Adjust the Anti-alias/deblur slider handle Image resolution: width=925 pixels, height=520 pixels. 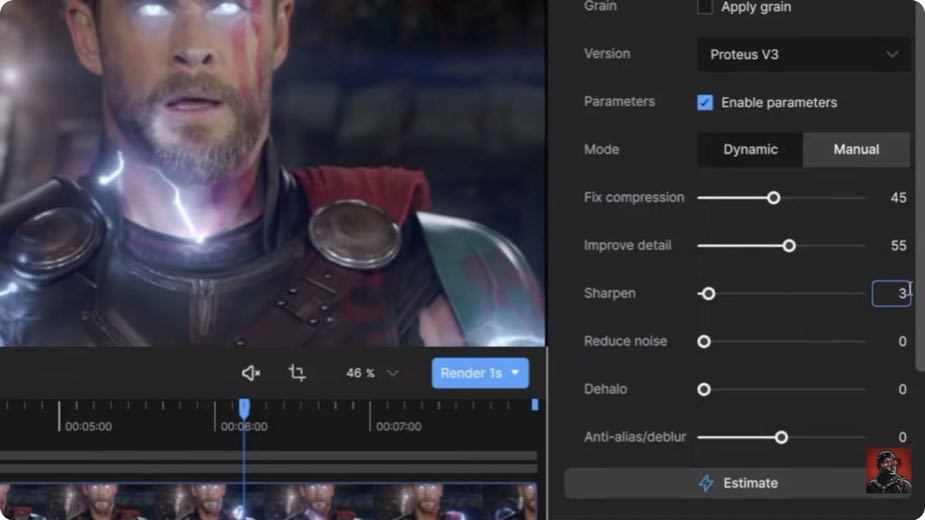781,437
